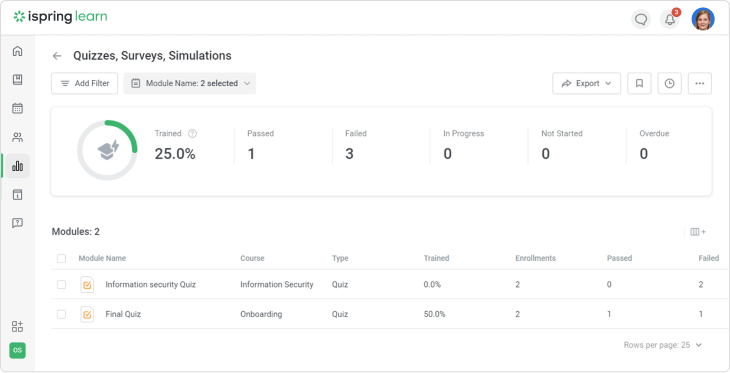Open the archive box icon in sidebar
This screenshot has width=730, height=373.
(x=17, y=195)
